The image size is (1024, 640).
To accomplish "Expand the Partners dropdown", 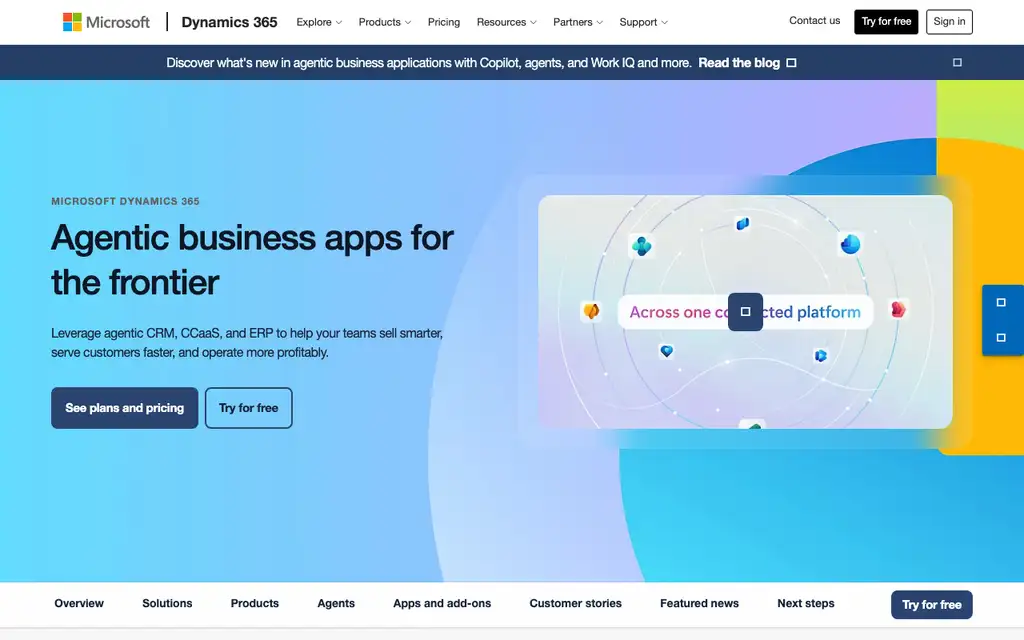I will pyautogui.click(x=577, y=22).
